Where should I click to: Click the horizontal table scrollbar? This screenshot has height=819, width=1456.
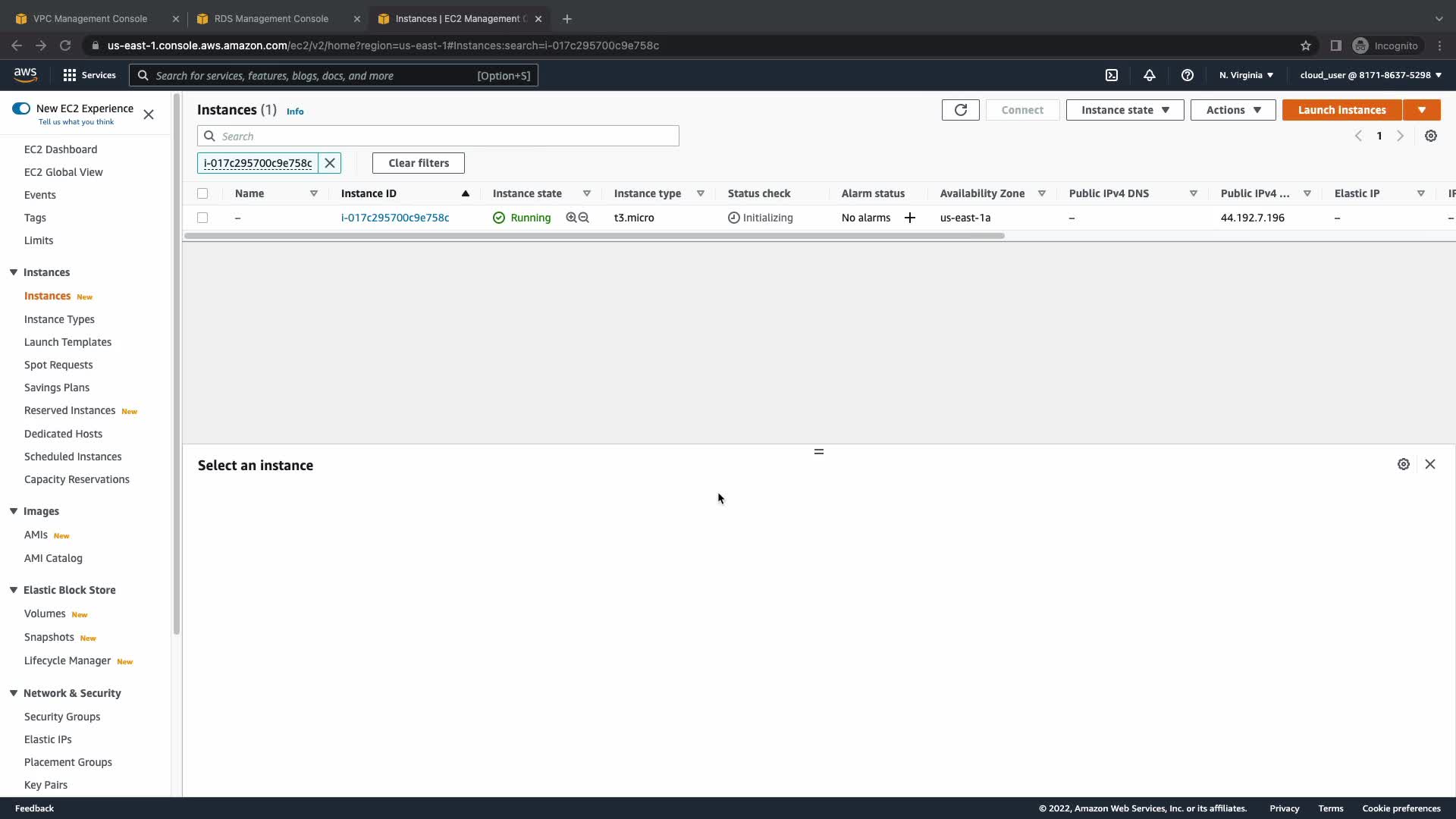coord(594,236)
